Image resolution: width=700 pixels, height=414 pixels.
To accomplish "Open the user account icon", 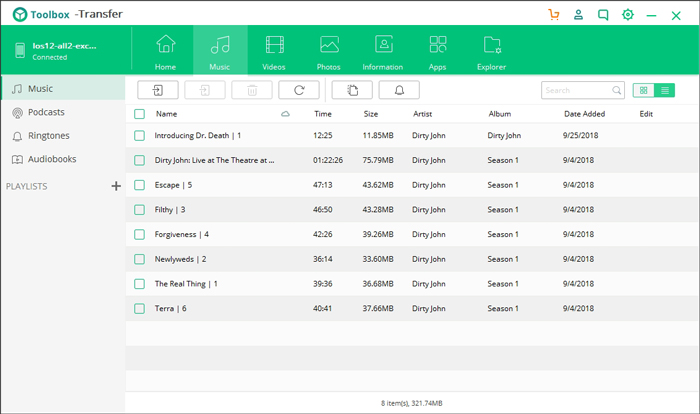I will point(579,15).
